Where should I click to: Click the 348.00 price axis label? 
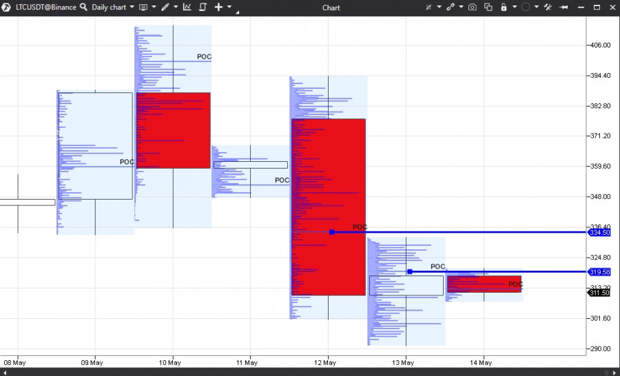click(600, 197)
